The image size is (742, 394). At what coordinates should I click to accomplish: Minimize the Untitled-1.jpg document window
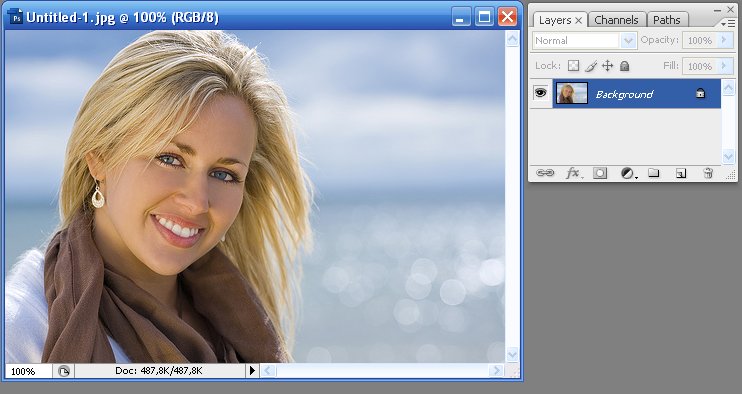coord(460,18)
